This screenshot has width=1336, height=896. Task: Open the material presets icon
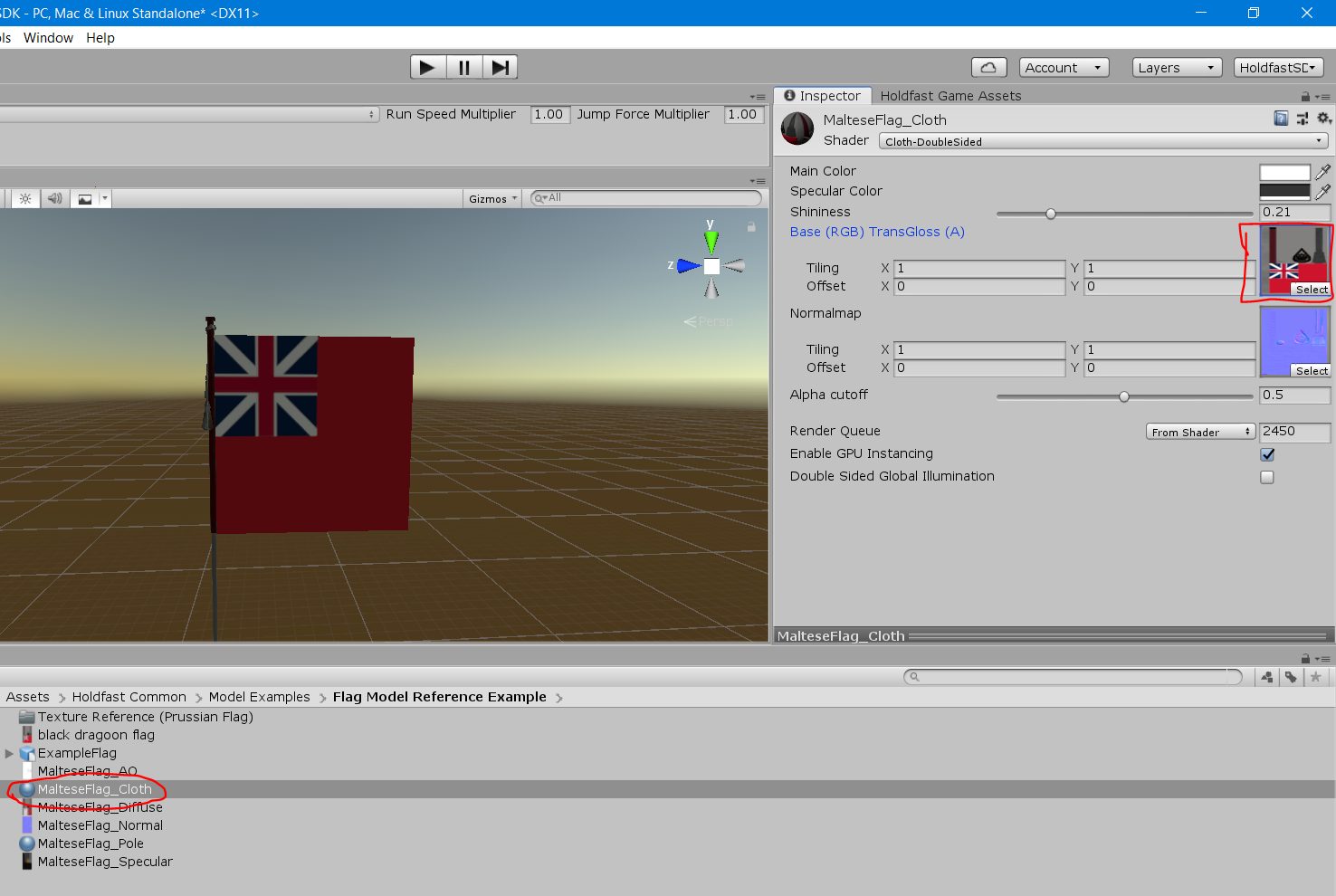(x=1303, y=119)
